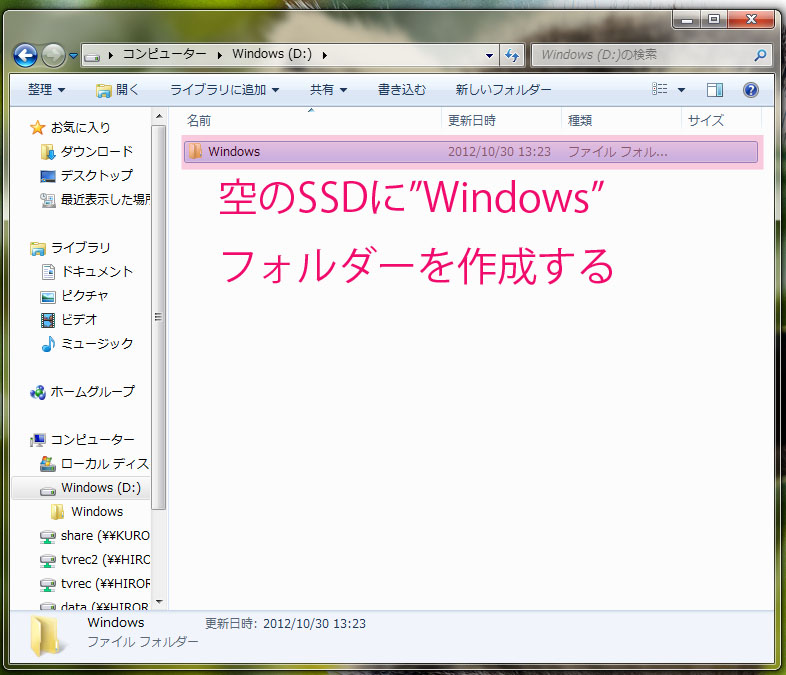786x675 pixels.
Task: Open the recent pages dropdown arrow
Action: coord(73,56)
